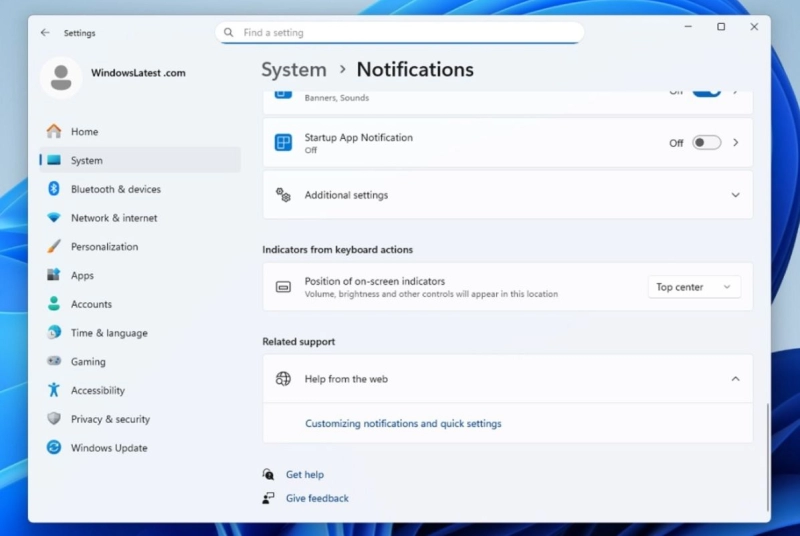Click the Windows Update icon
Screen dimensions: 800x536
pyautogui.click(x=54, y=448)
